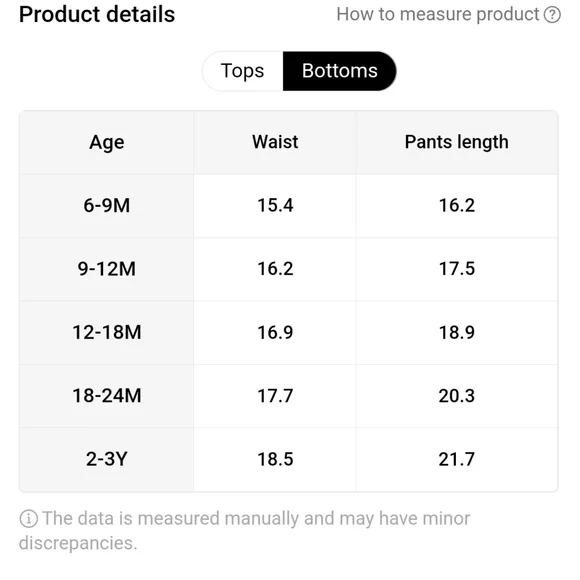Click the manual measurement disclaimer text

click(x=245, y=531)
